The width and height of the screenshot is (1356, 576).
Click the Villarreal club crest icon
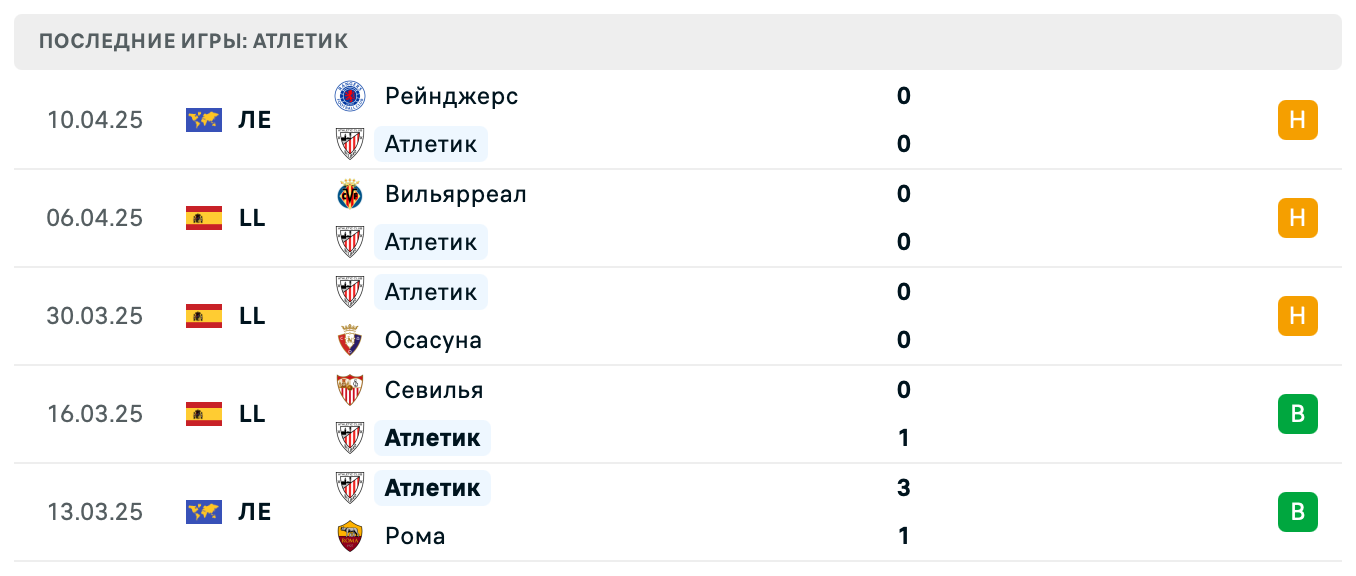click(x=350, y=194)
